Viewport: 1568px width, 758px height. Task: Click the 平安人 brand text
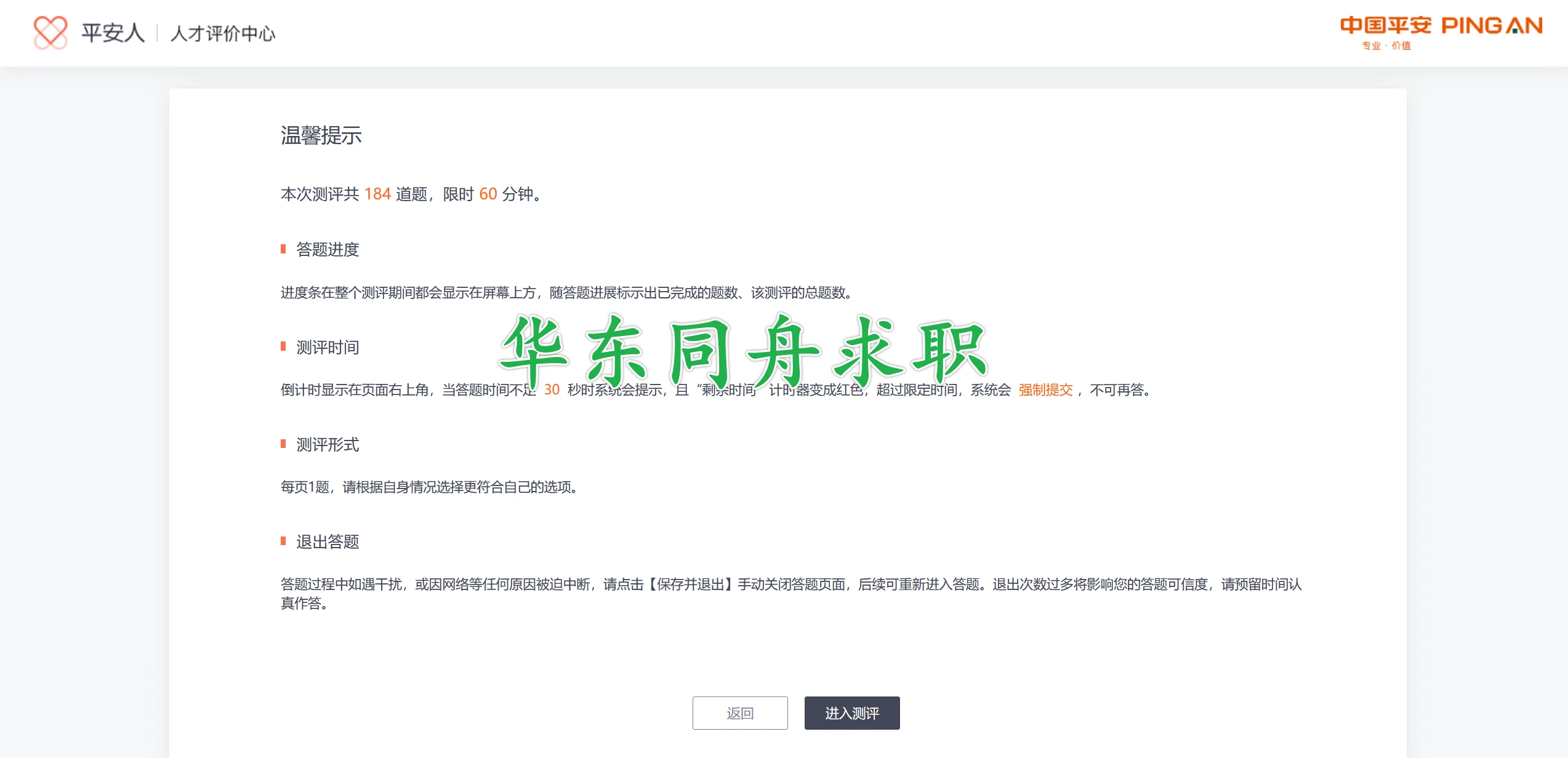click(113, 33)
